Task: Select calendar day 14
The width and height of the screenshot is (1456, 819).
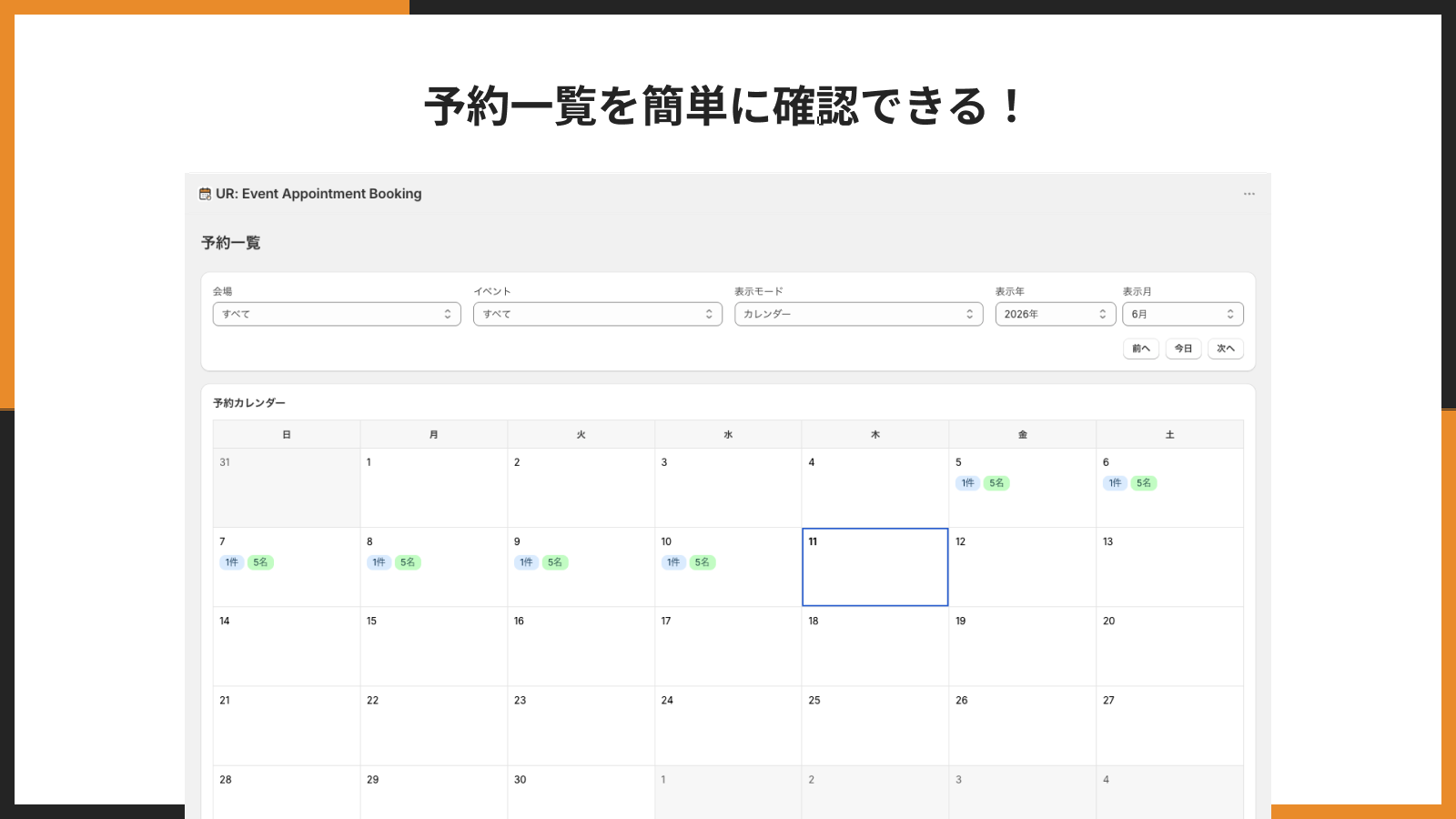Action: (x=287, y=646)
